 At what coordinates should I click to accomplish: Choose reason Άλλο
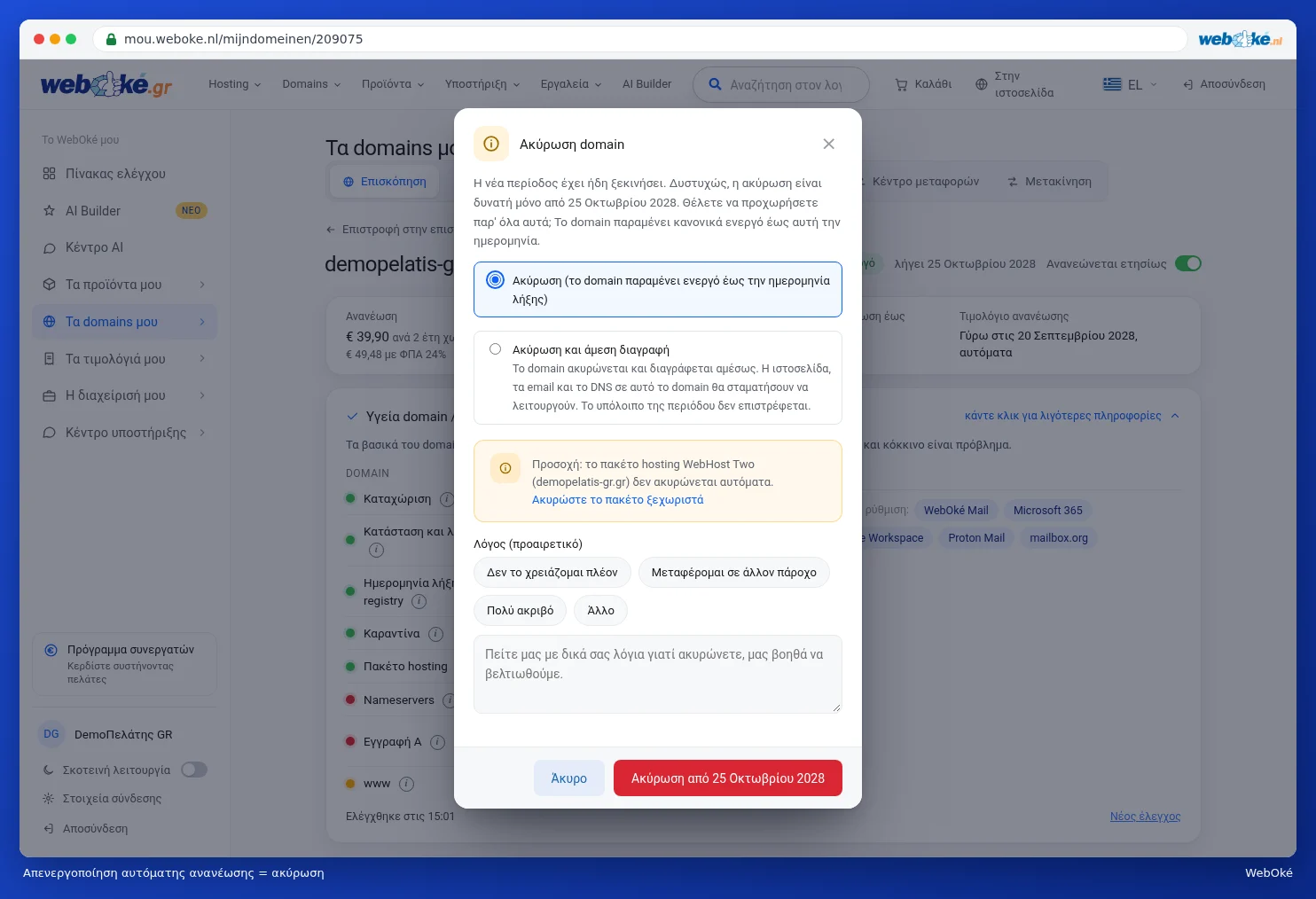coord(600,611)
